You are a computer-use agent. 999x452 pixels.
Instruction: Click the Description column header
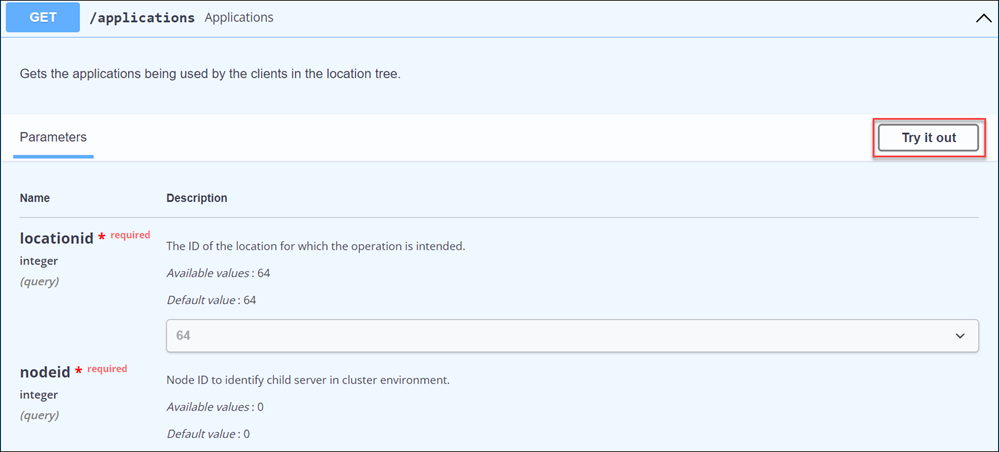click(x=197, y=198)
